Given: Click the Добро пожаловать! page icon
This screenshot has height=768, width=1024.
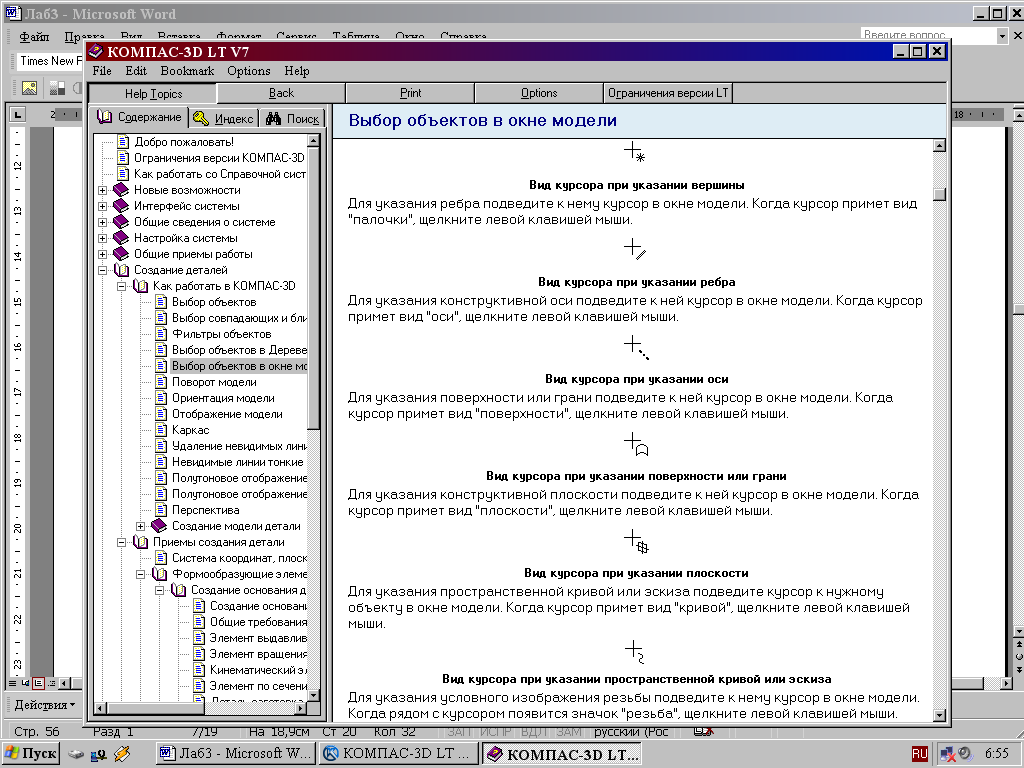Looking at the screenshot, I should [123, 142].
